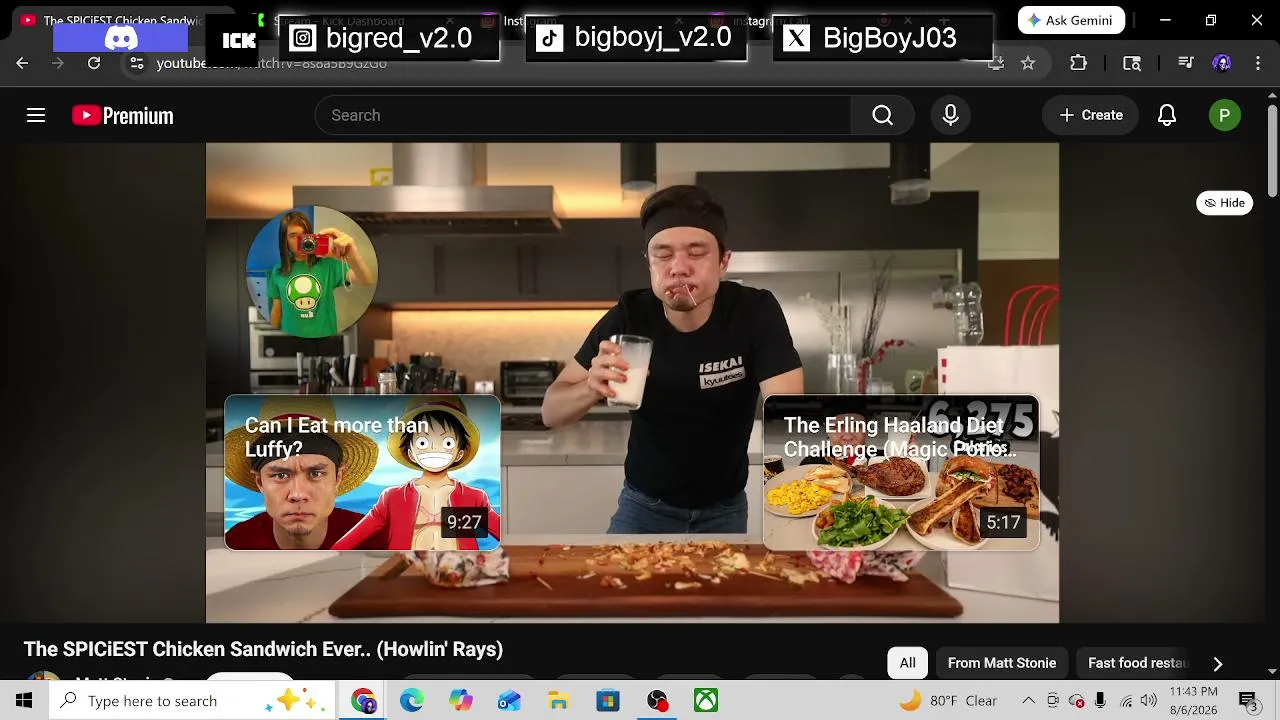Show more category chips with right chevron
1280x720 pixels.
click(x=1217, y=663)
